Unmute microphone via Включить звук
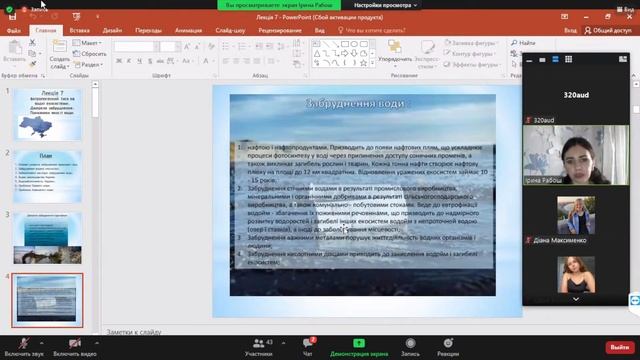Viewport: 640px width, 360px height. click(24, 347)
